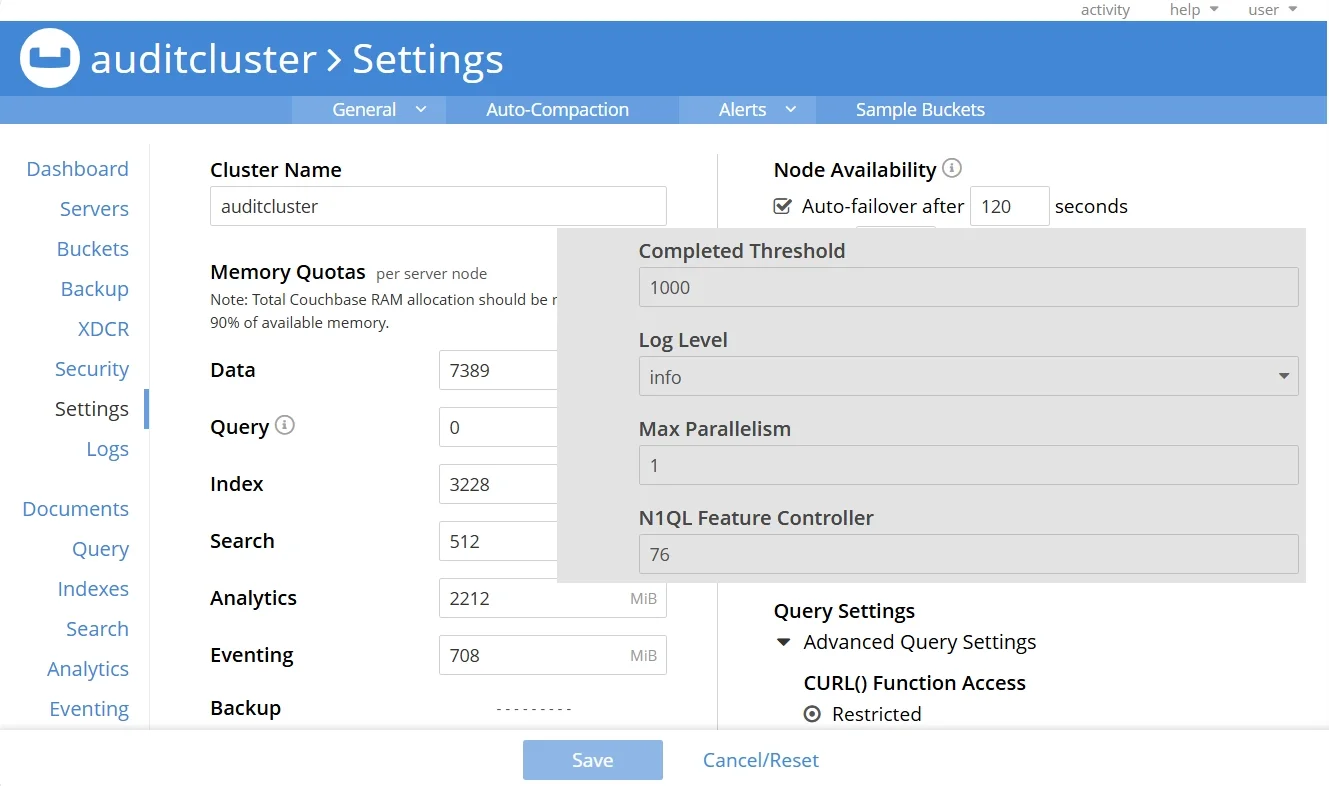This screenshot has height=786, width=1329.
Task: Switch to the Sample Buckets tab
Action: [919, 109]
